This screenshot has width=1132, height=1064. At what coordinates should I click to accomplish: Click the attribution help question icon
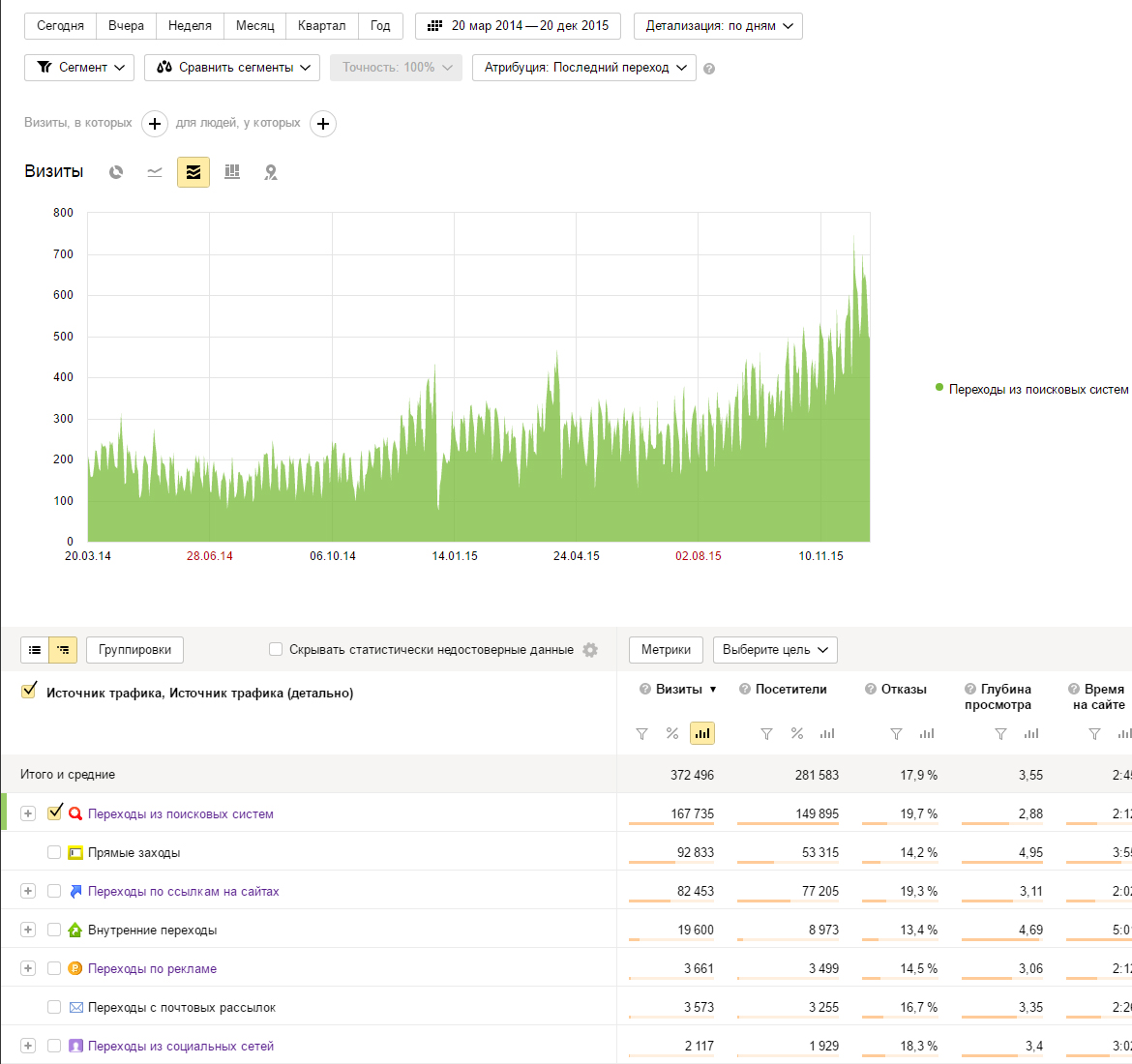click(709, 69)
